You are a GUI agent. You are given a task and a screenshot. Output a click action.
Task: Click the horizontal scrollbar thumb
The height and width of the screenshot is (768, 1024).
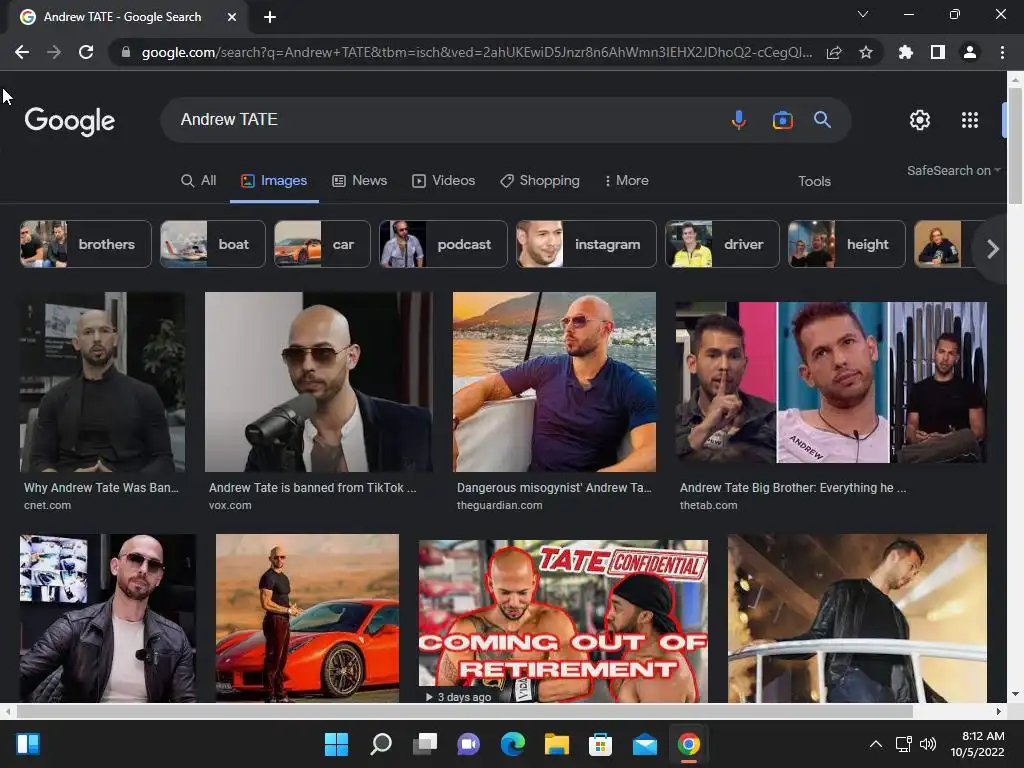(465, 711)
